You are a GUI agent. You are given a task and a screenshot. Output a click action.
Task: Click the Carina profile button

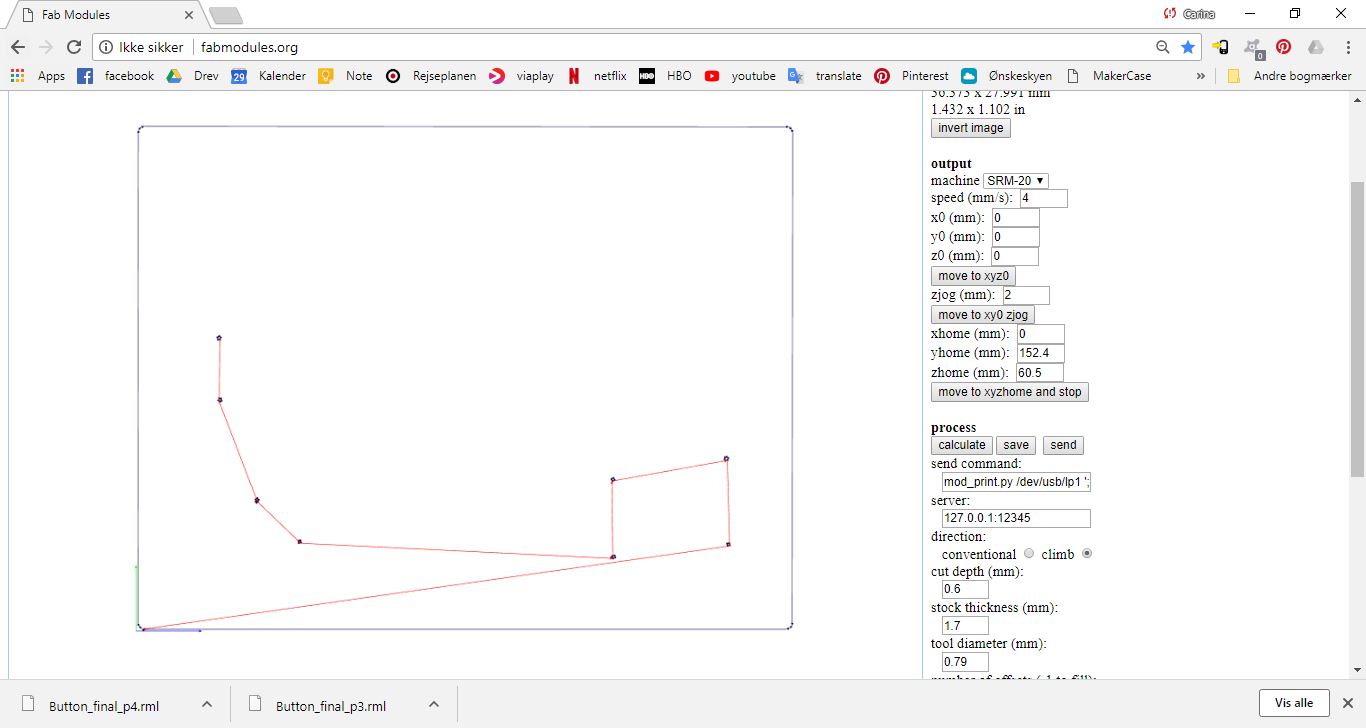click(x=1190, y=14)
